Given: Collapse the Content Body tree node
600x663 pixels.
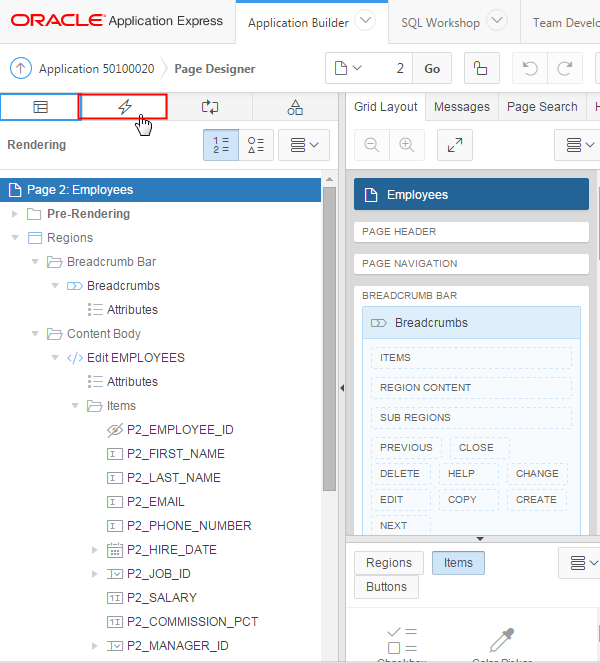Looking at the screenshot, I should coord(35,334).
